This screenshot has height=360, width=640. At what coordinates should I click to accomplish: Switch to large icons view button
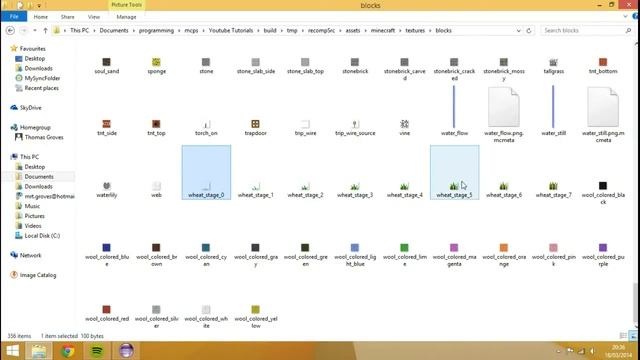tap(633, 336)
